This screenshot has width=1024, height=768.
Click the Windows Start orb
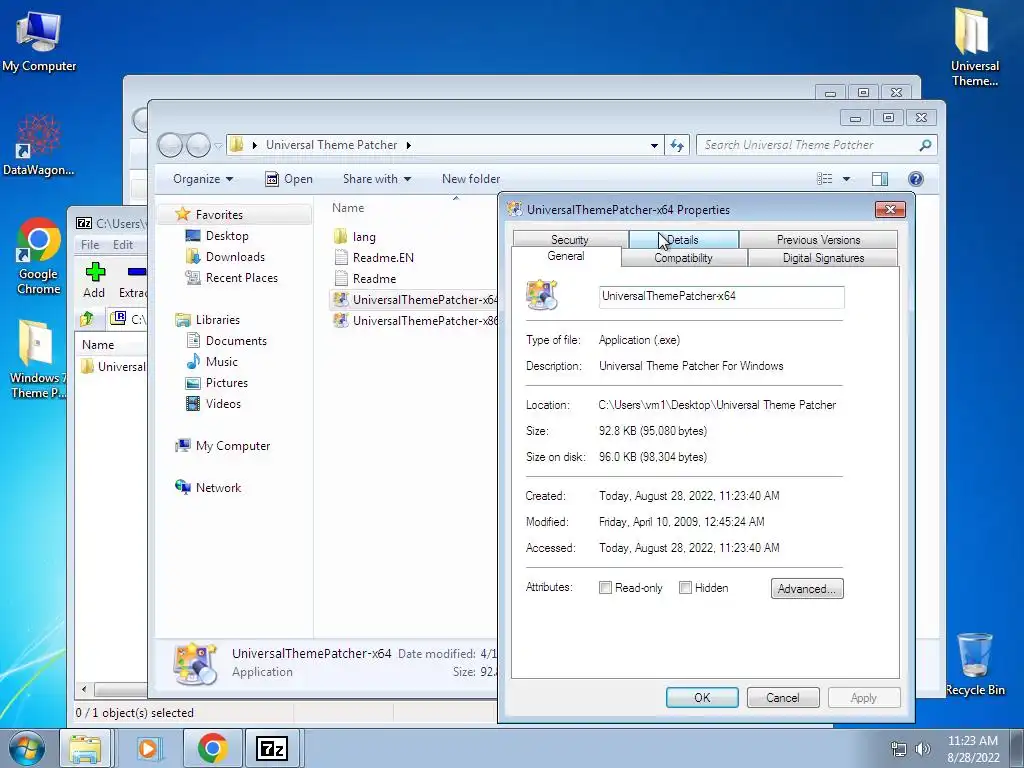pos(26,748)
